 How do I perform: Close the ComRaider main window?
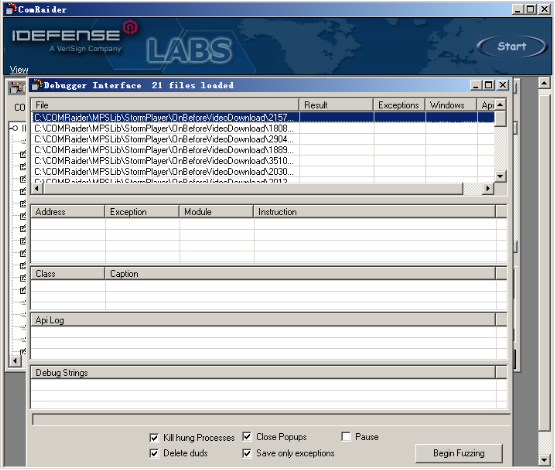pos(544,9)
